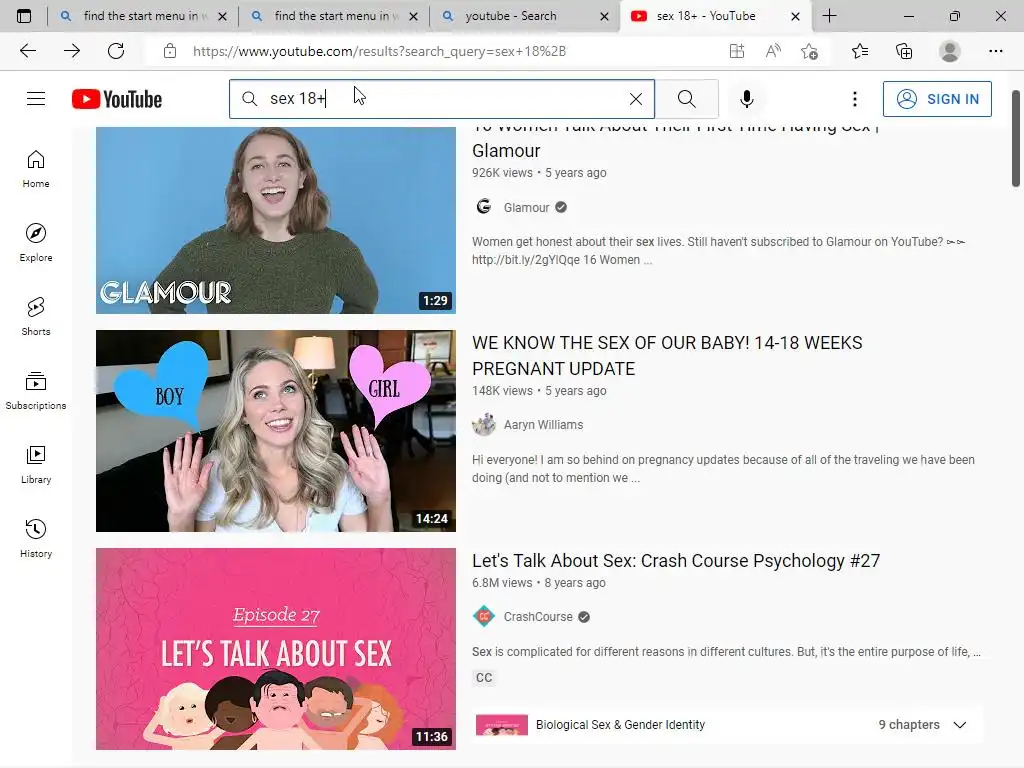Refresh the current page

[116, 51]
